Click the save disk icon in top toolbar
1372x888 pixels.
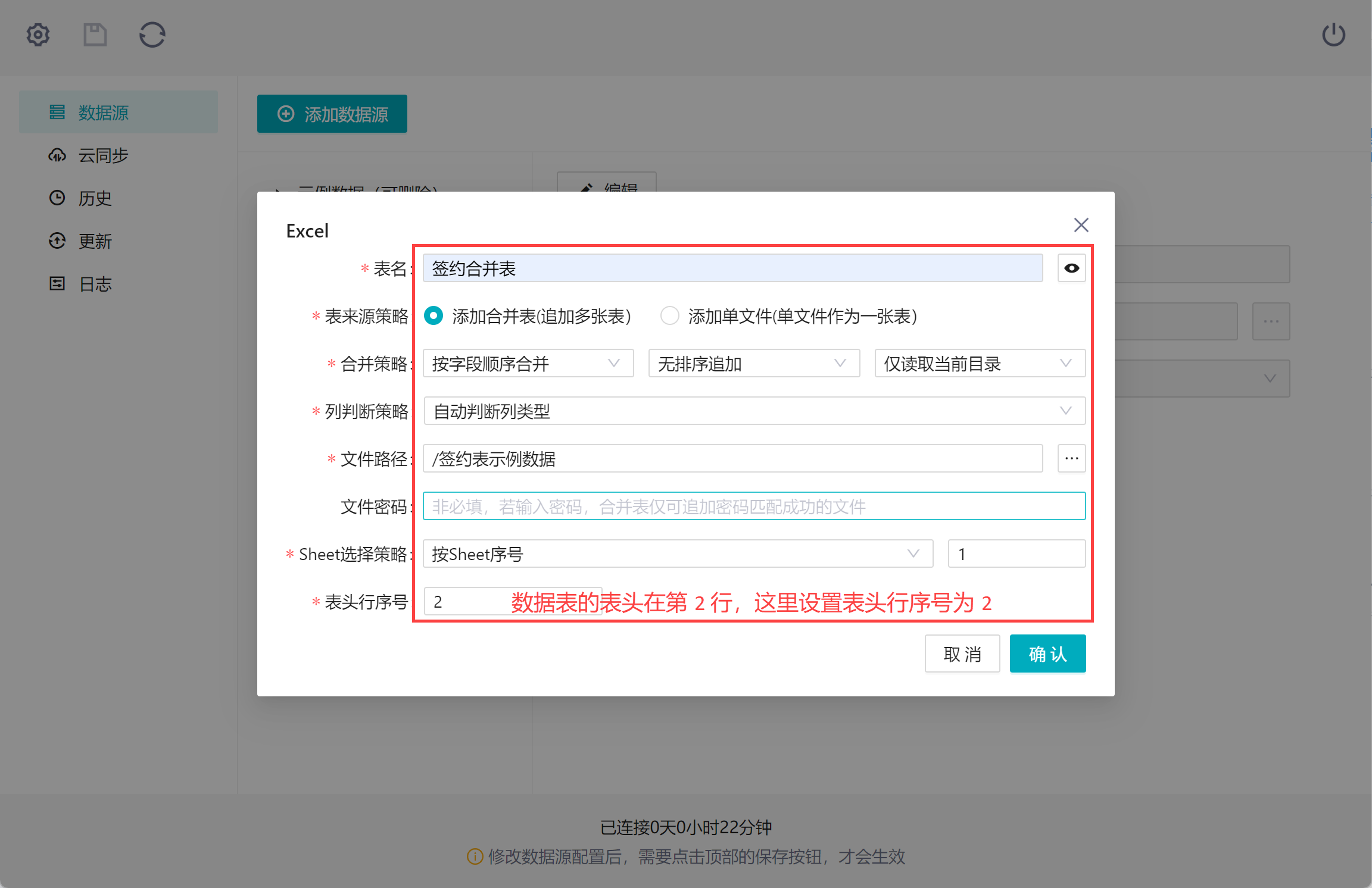pos(95,35)
